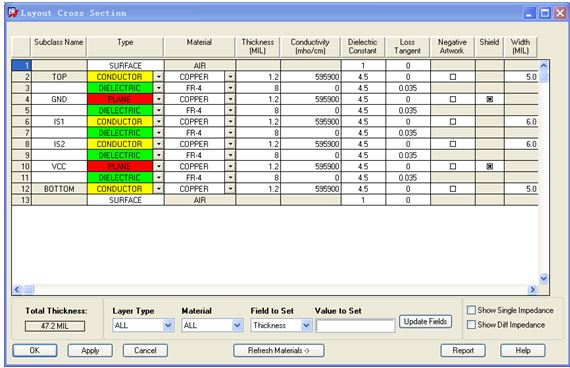
Task: Uncheck the Shield box for GND plane
Action: tap(490, 99)
